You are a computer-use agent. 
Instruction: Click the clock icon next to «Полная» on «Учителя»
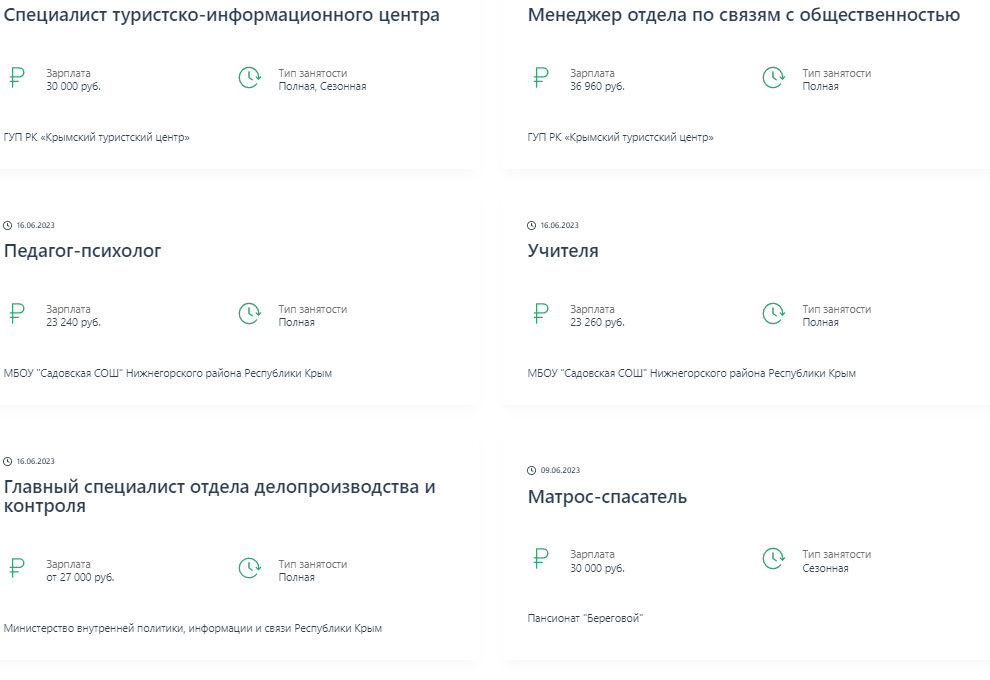click(771, 315)
